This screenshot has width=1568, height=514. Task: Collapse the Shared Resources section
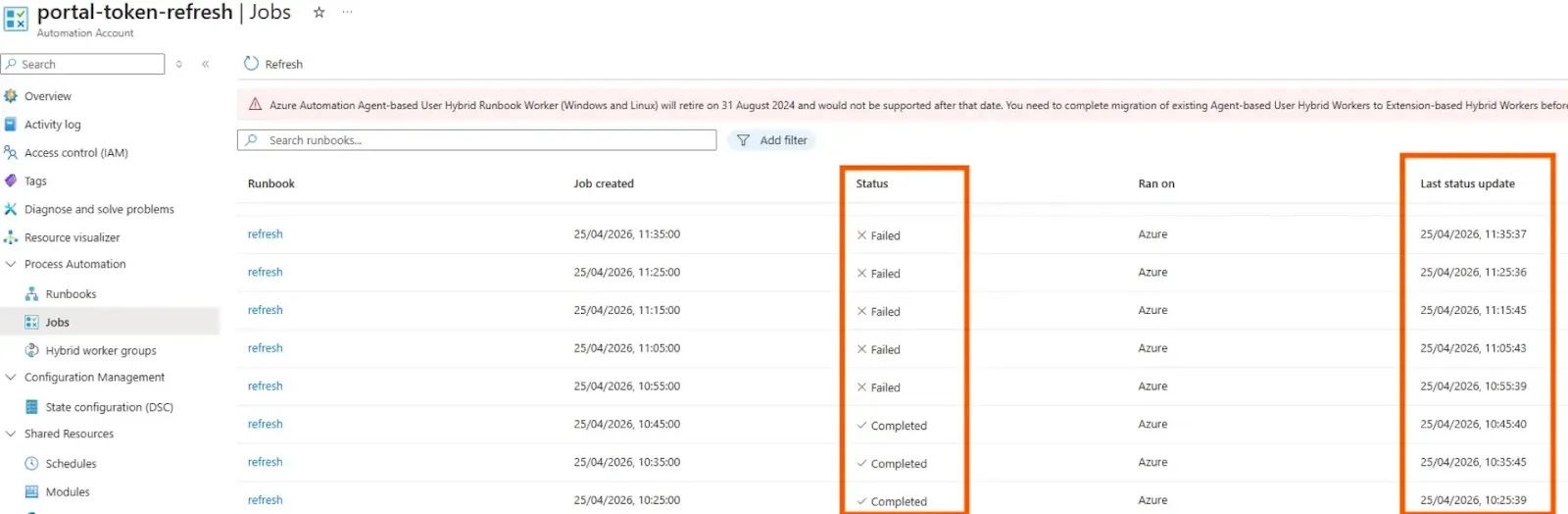click(x=11, y=434)
